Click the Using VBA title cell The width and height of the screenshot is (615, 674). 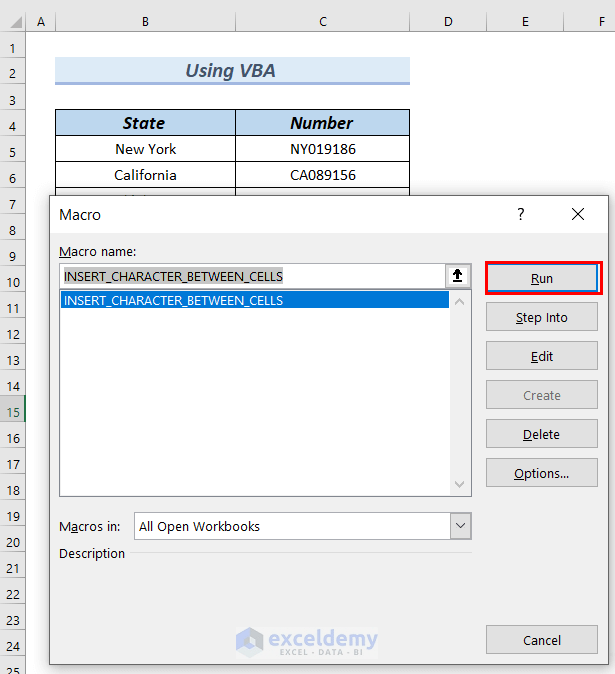232,71
